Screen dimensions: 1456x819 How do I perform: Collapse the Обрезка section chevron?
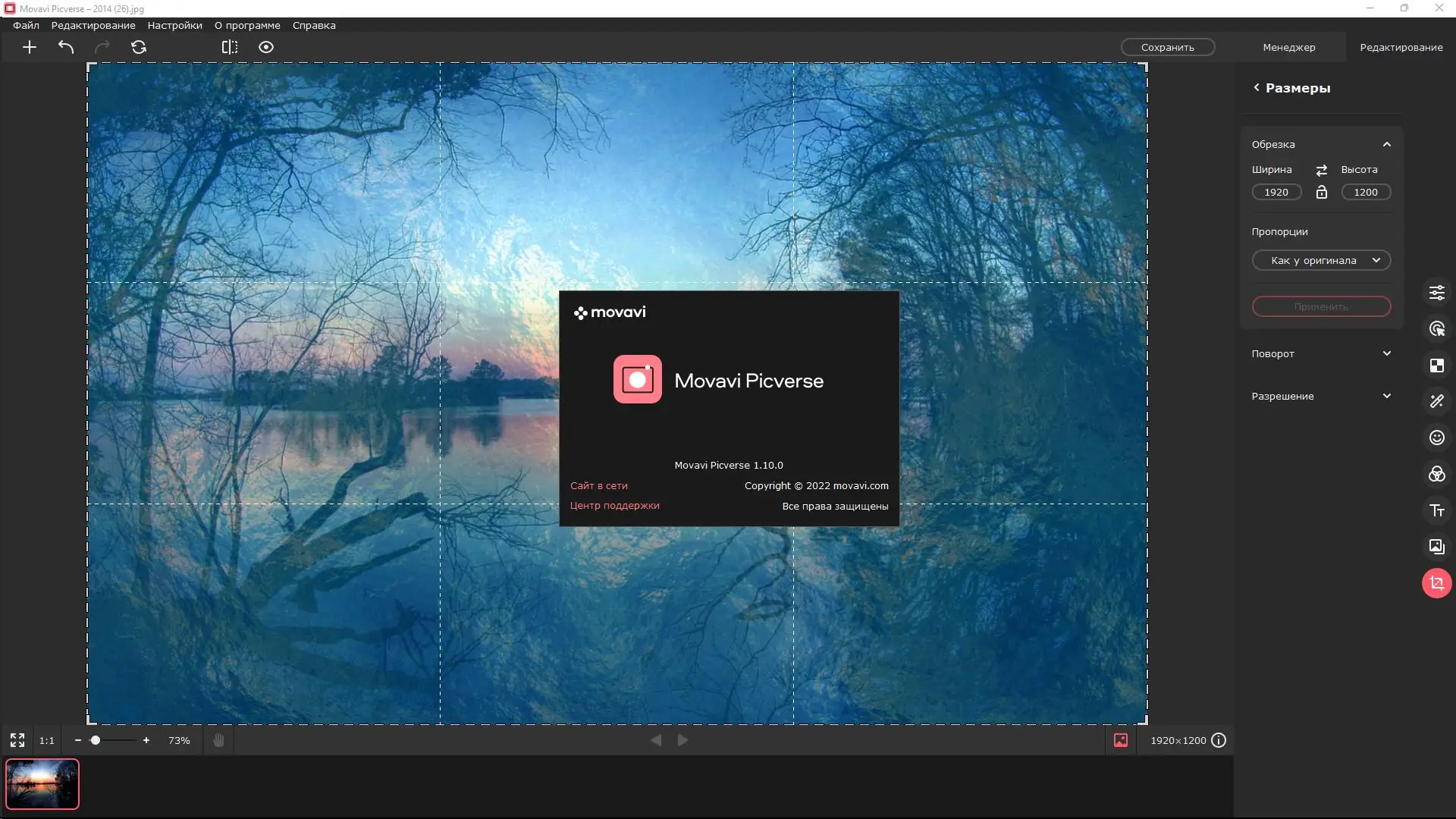point(1386,144)
